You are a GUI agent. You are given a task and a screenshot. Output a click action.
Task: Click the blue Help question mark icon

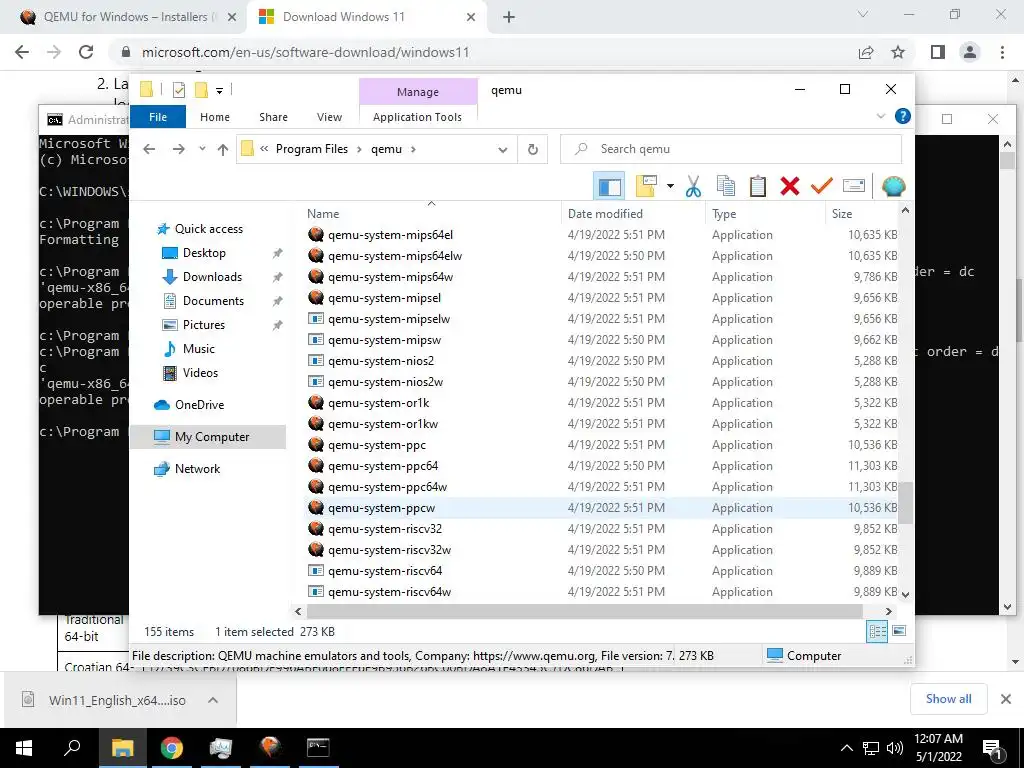click(903, 116)
